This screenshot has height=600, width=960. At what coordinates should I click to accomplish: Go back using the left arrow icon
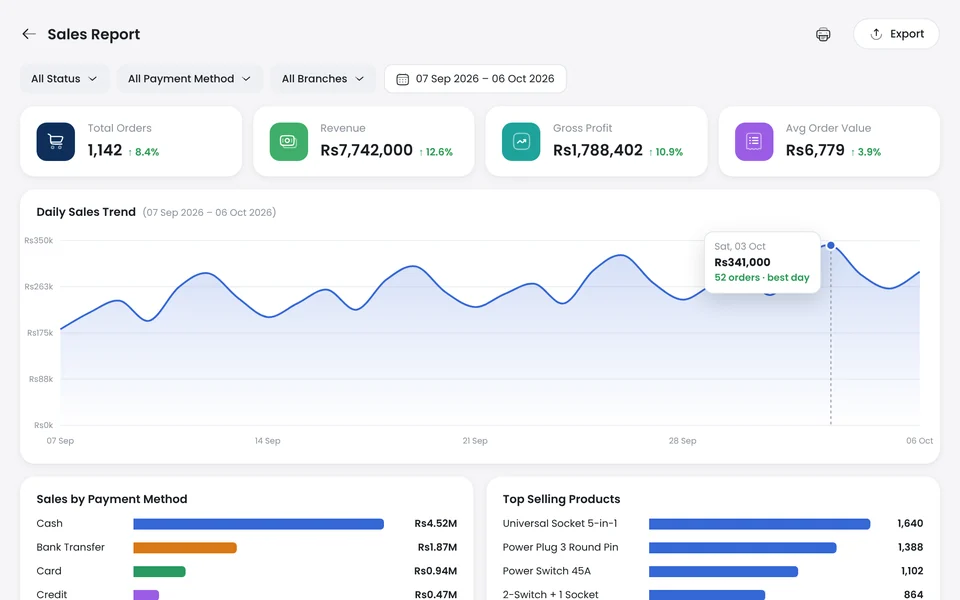[x=29, y=34]
